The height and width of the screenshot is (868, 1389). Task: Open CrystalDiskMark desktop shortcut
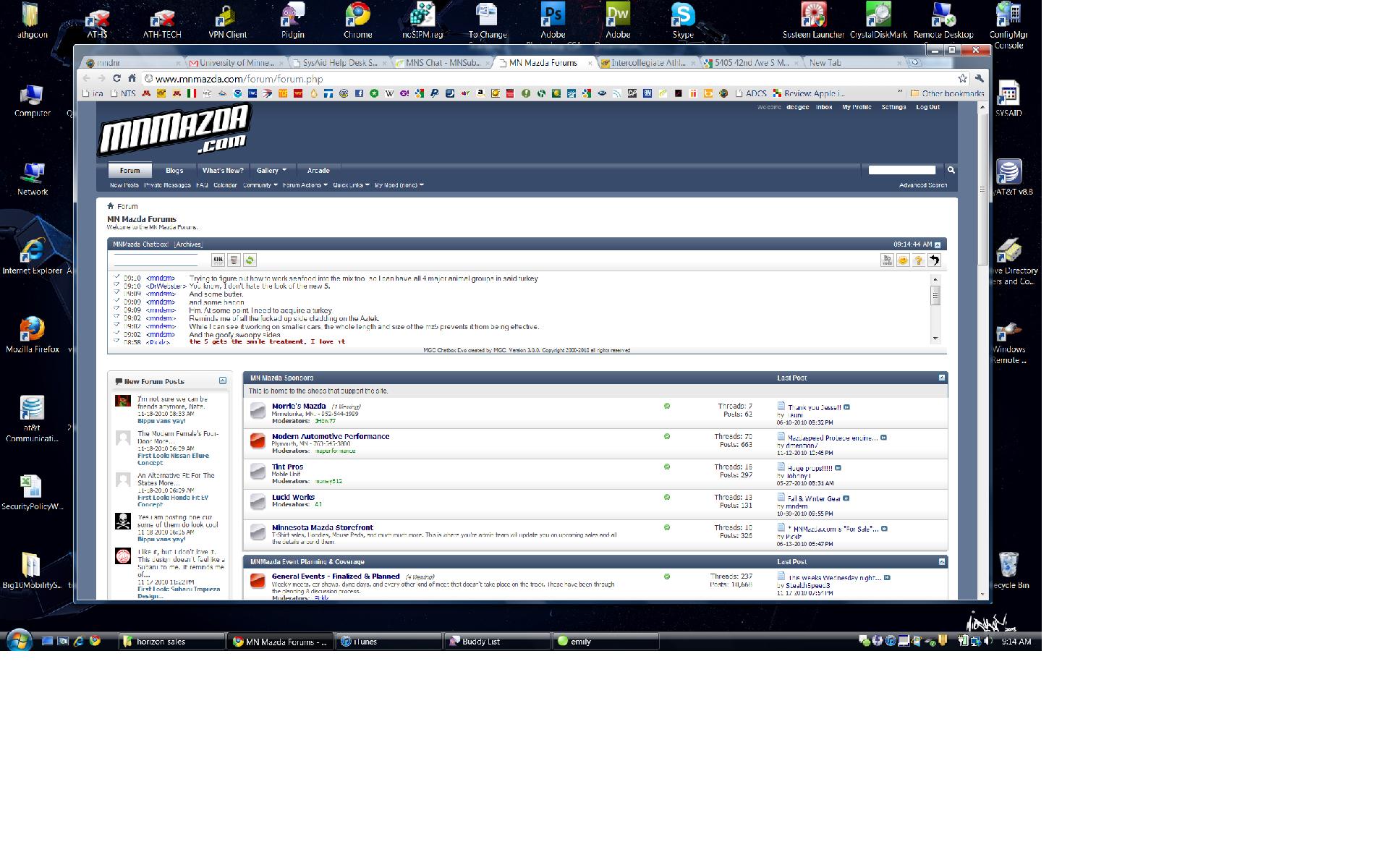[x=878, y=21]
